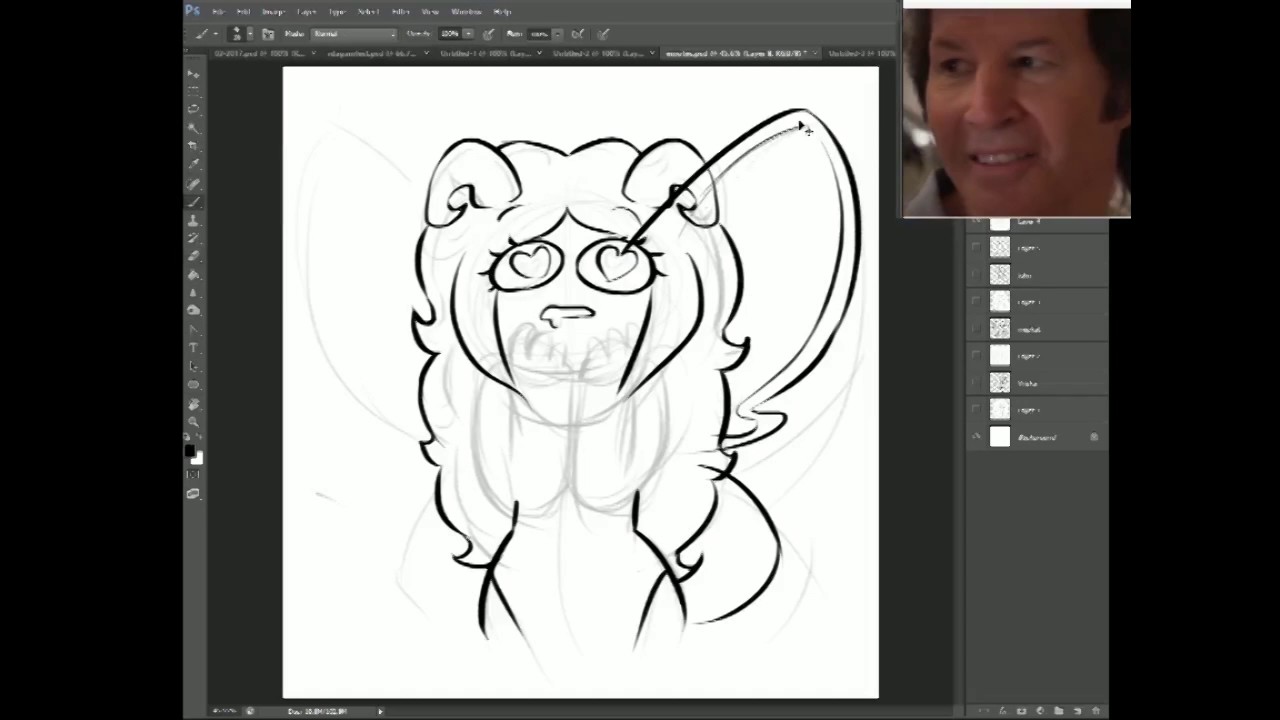Viewport: 1280px width, 720px height.
Task: Select the Dodge tool
Action: 193,310
